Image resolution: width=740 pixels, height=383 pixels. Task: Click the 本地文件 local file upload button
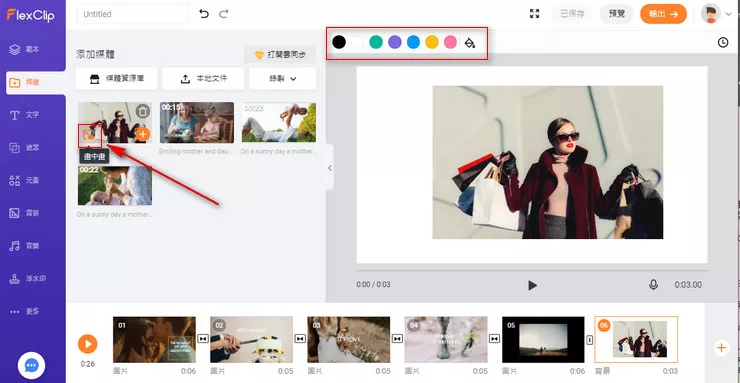[203, 79]
